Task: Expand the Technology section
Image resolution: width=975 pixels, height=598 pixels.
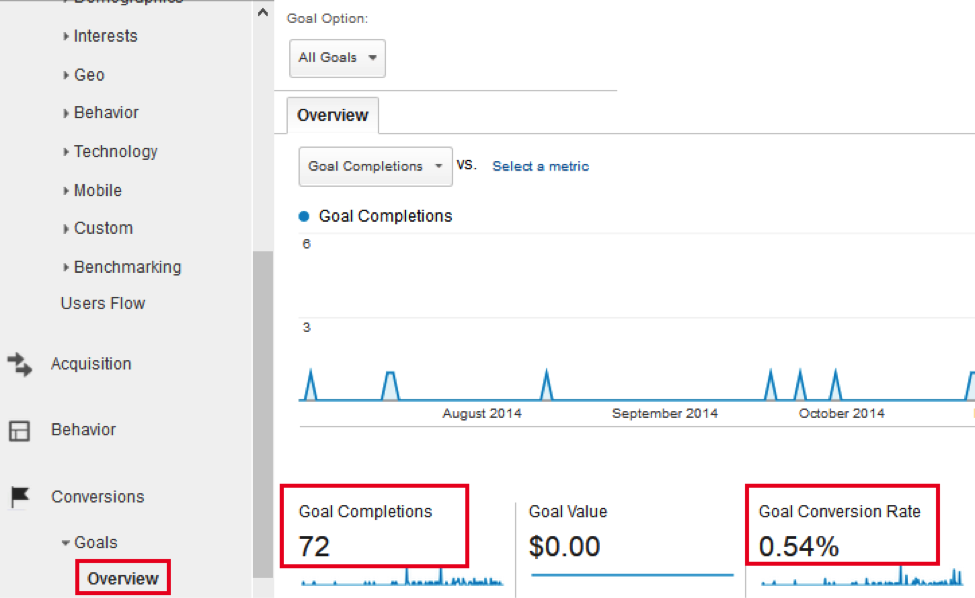Action: point(110,152)
